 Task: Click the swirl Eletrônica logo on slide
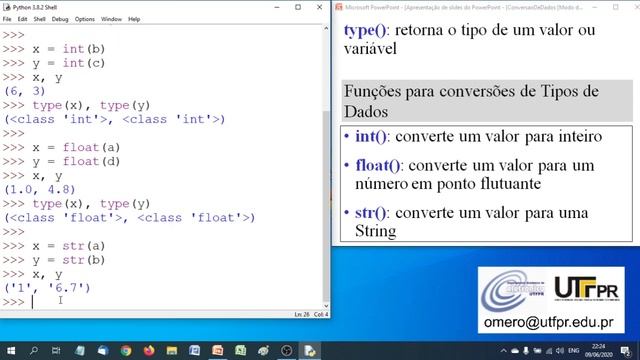point(513,290)
